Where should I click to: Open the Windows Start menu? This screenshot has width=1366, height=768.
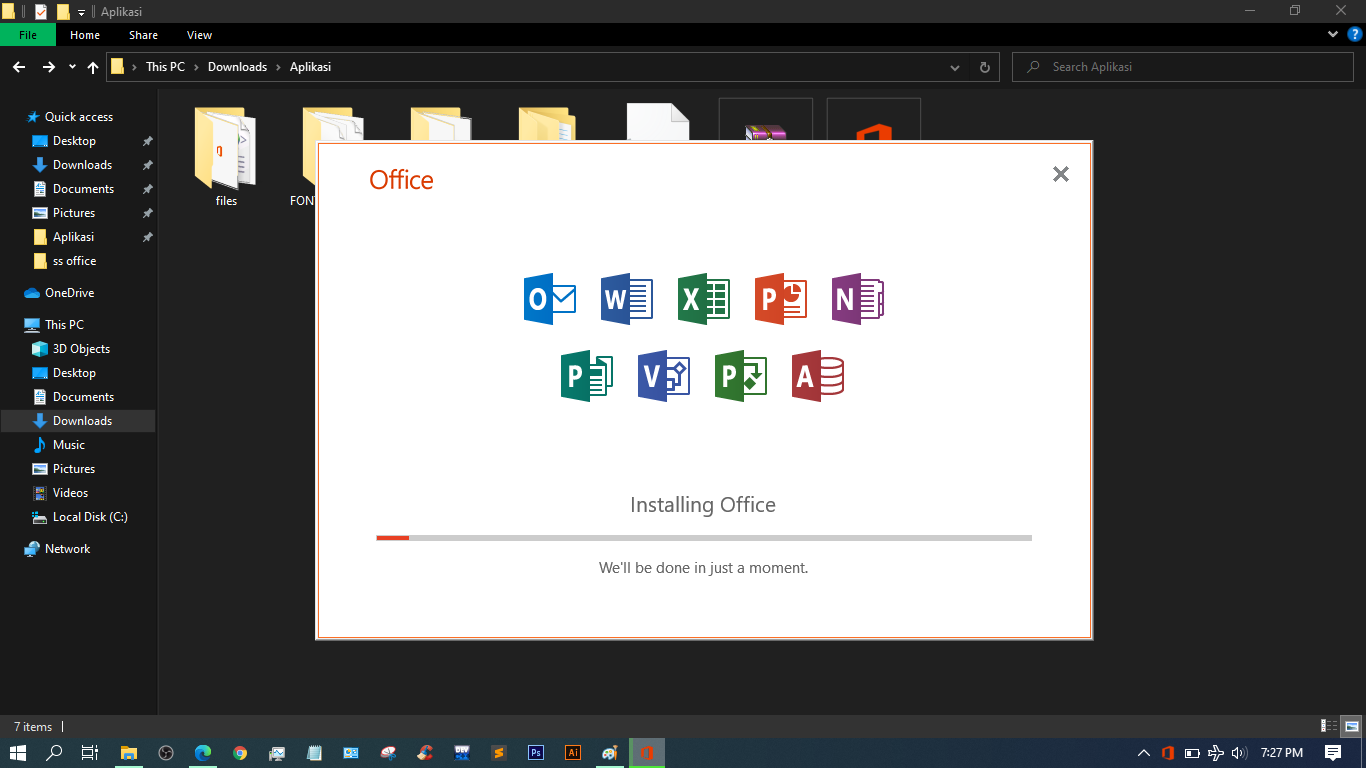[18, 753]
